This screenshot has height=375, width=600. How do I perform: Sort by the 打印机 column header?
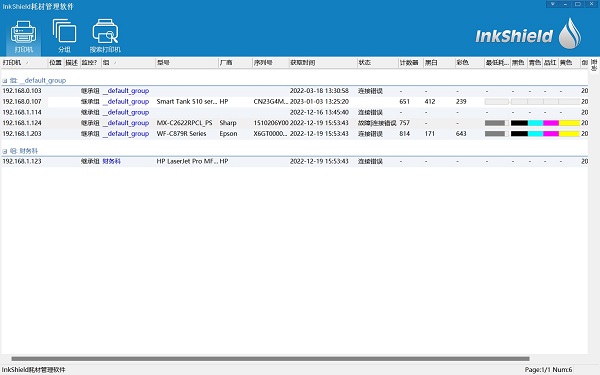(24, 62)
